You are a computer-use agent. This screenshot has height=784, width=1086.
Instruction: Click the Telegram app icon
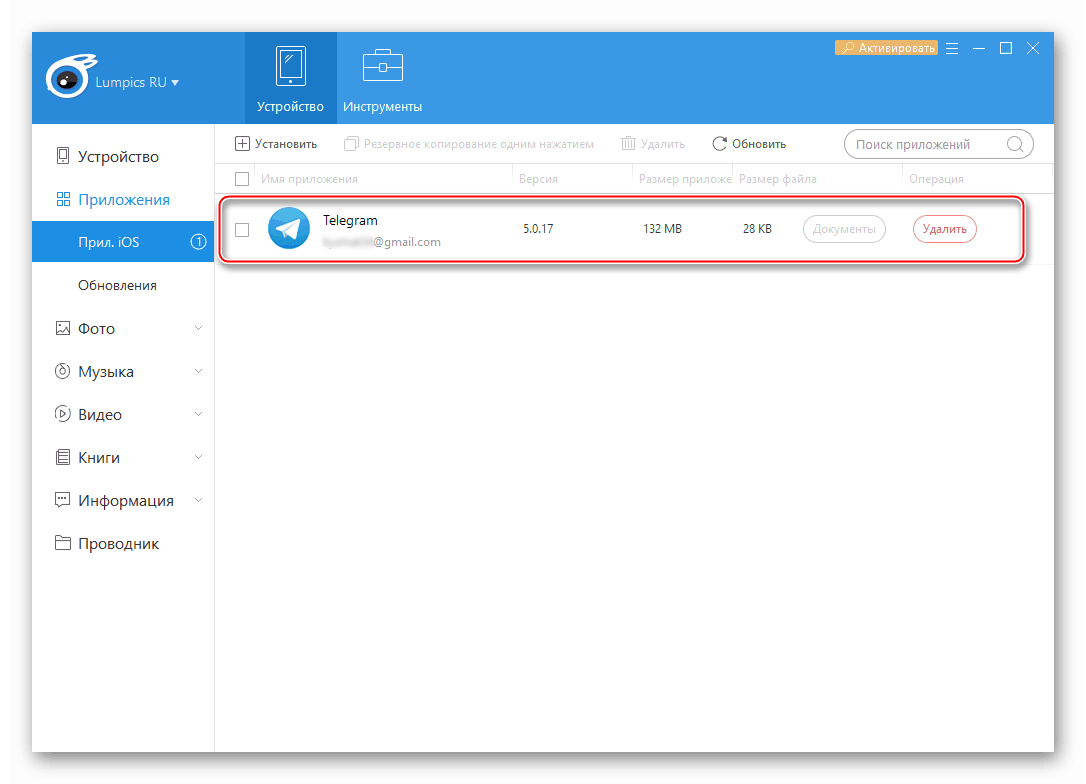click(289, 228)
